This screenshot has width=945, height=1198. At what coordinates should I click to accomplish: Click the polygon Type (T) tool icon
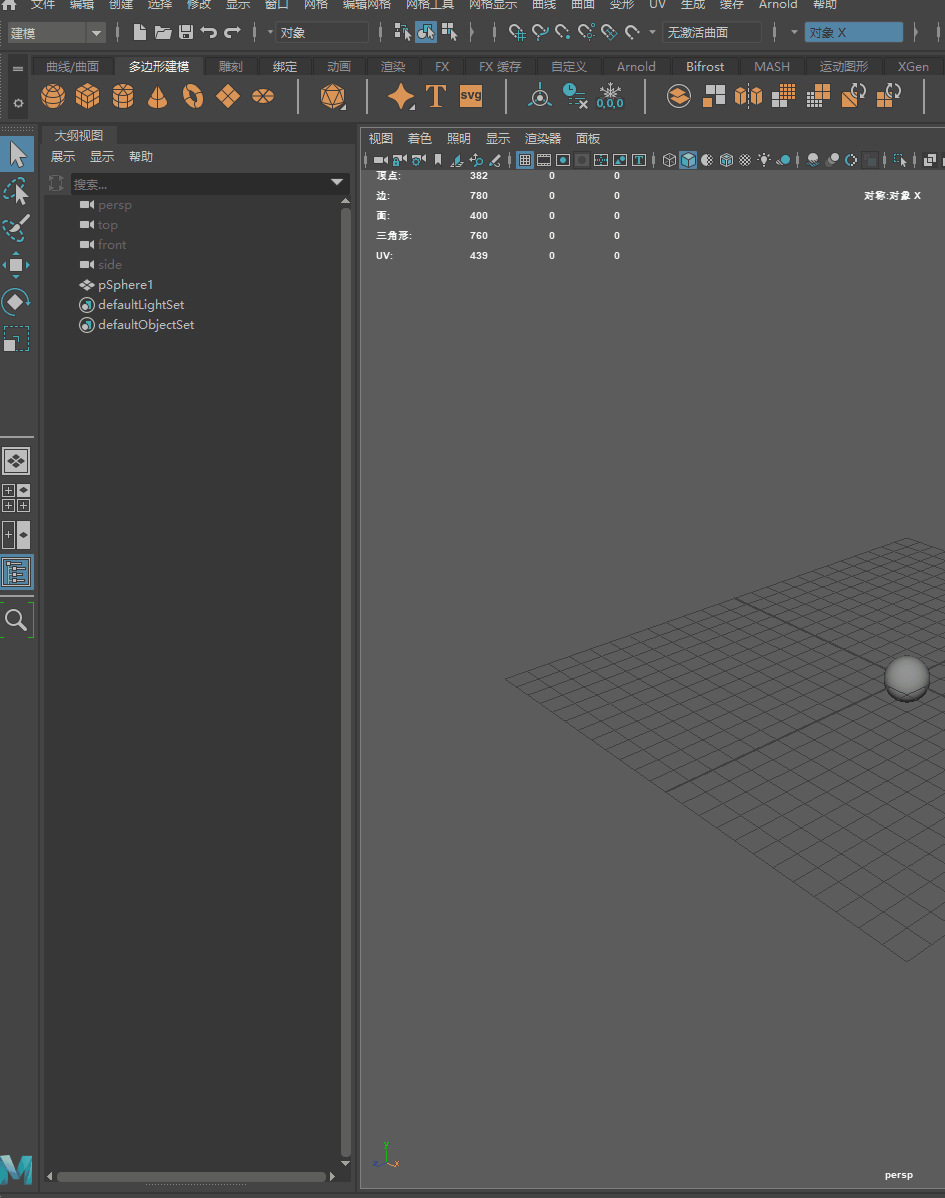click(x=436, y=96)
